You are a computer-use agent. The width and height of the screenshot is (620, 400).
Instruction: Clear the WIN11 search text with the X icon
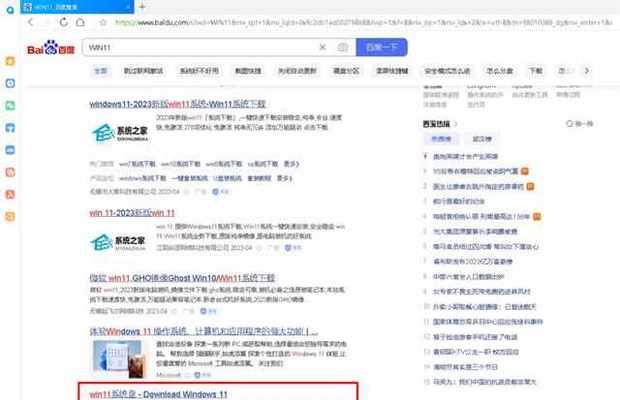[x=323, y=47]
